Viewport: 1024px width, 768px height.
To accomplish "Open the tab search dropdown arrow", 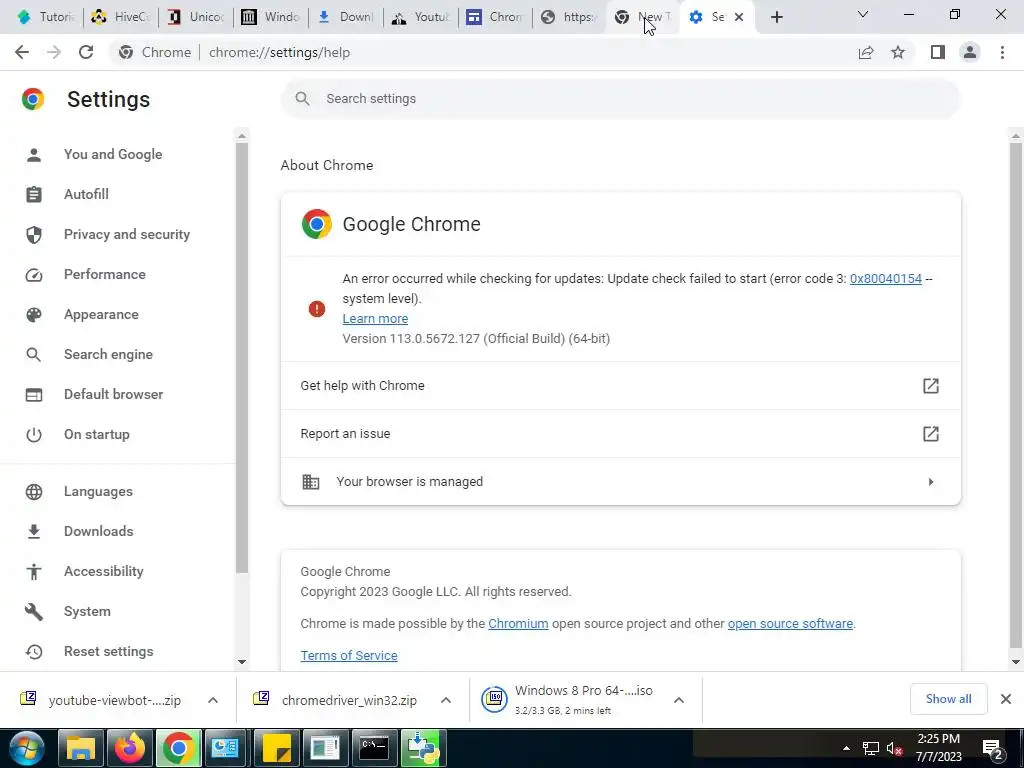I will click(863, 14).
